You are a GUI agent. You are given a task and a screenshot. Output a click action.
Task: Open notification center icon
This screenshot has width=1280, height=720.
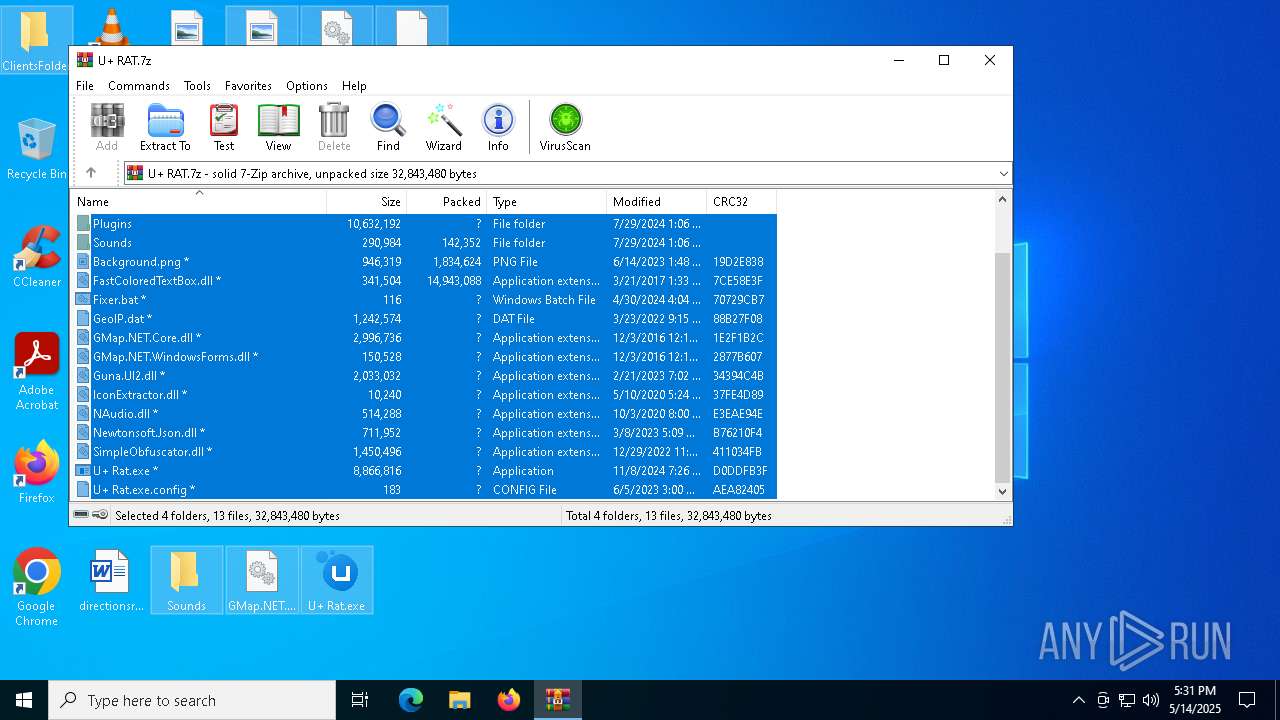1247,700
